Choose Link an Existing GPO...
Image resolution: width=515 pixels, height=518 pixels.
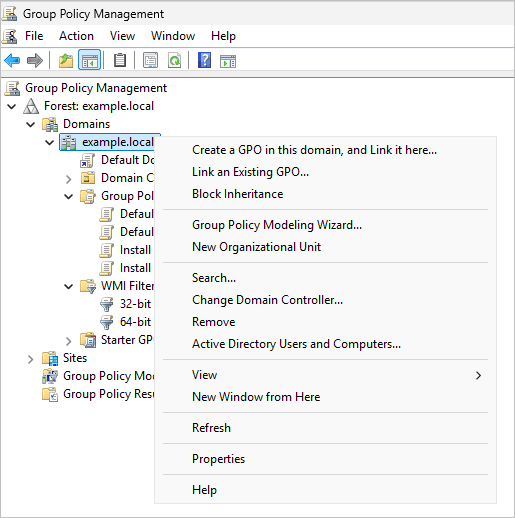tap(250, 172)
